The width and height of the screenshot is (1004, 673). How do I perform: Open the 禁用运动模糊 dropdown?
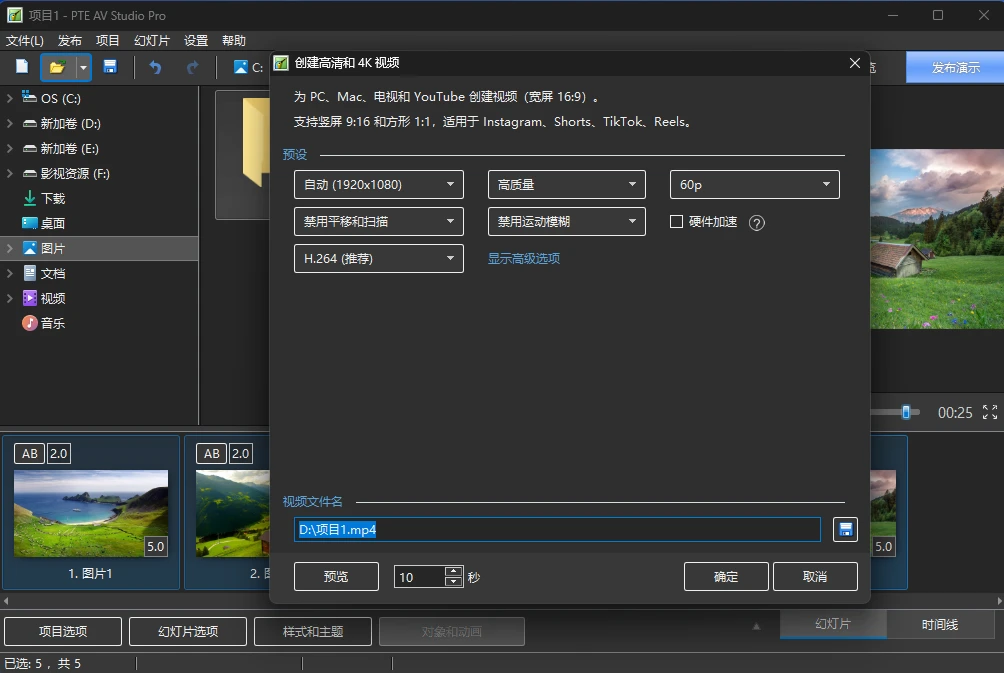pos(566,222)
